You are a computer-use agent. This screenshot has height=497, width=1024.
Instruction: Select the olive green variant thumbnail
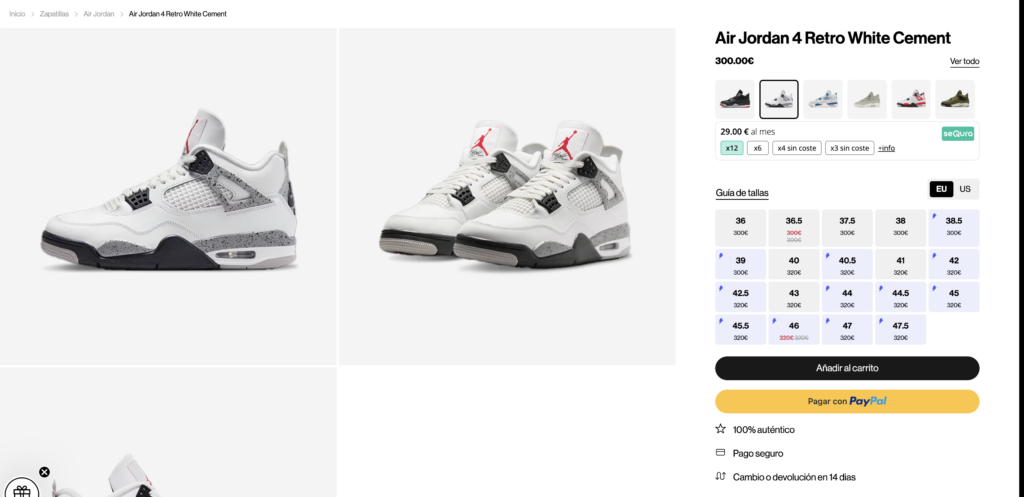pyautogui.click(x=955, y=99)
